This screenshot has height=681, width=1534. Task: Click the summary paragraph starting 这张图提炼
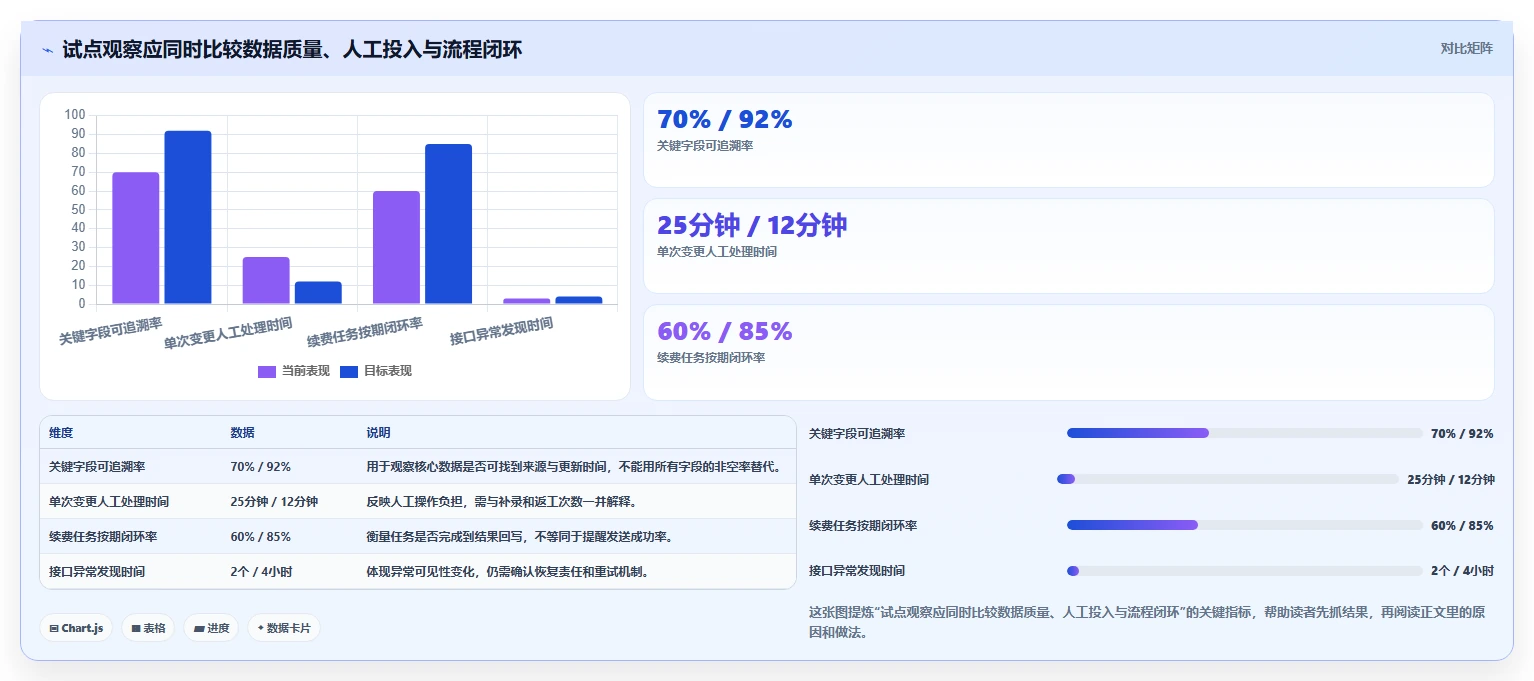click(x=1147, y=622)
